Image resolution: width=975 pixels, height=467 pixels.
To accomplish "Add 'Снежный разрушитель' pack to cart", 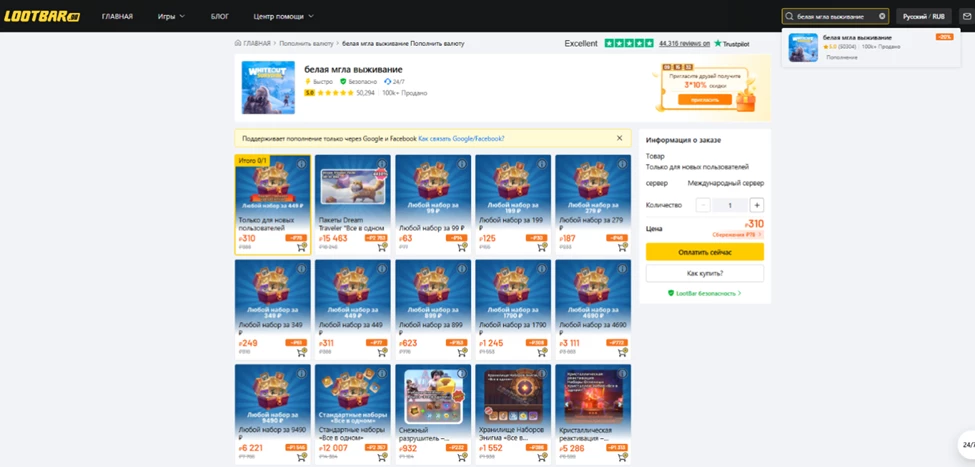I will (463, 456).
